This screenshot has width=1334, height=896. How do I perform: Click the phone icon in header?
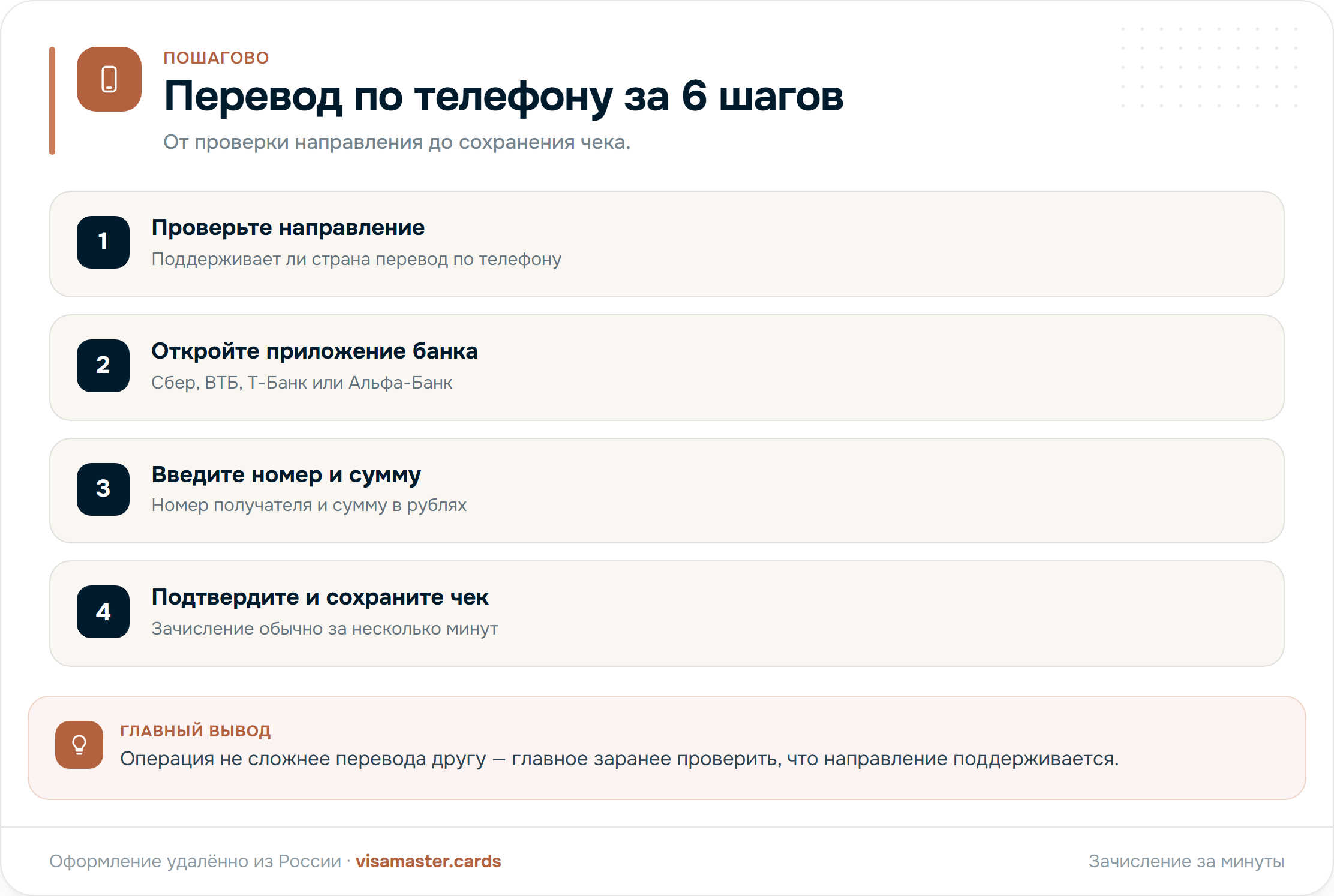(109, 79)
